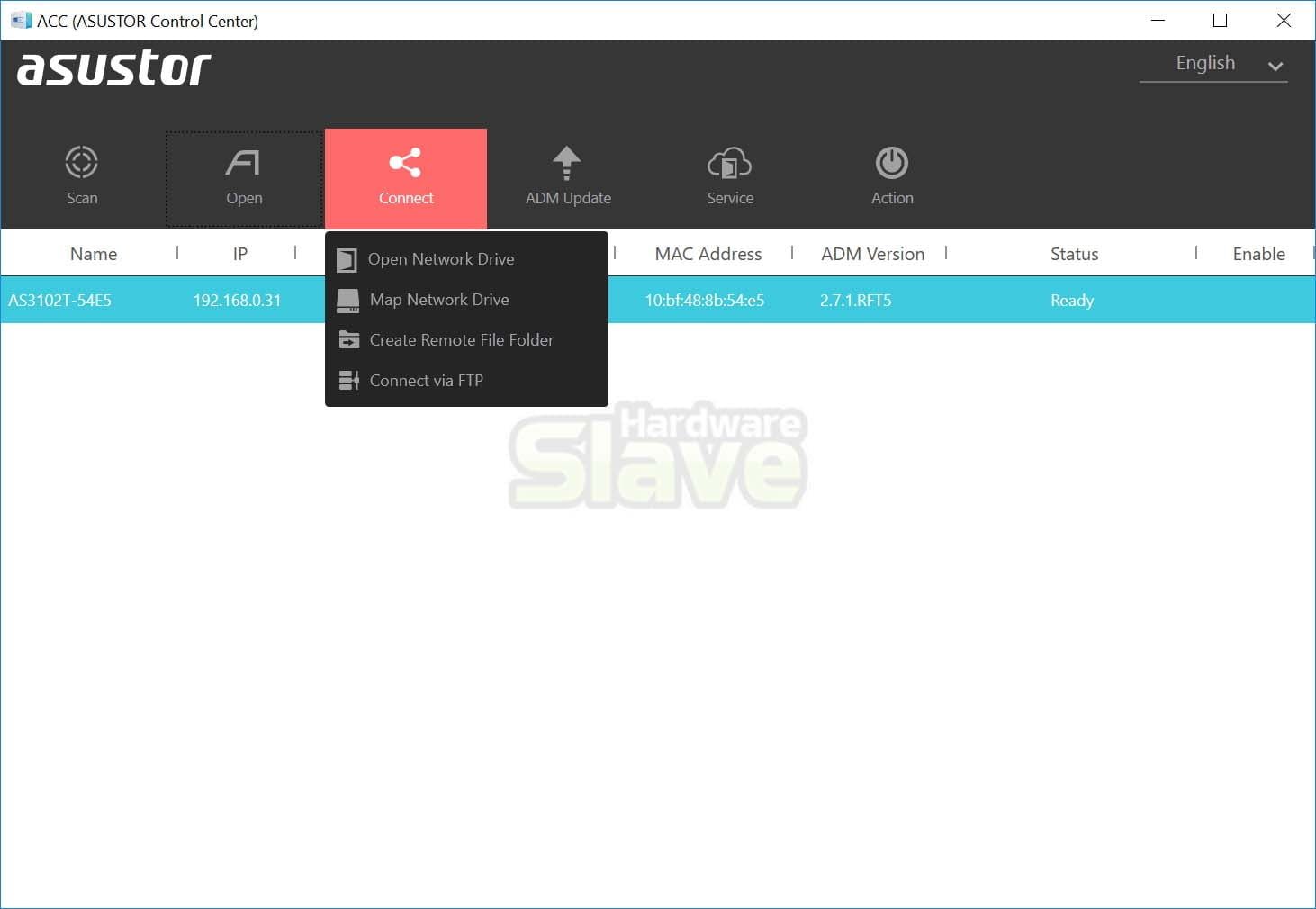Open the selected NAS with Open icon
This screenshot has height=909, width=1316.
pos(243,163)
